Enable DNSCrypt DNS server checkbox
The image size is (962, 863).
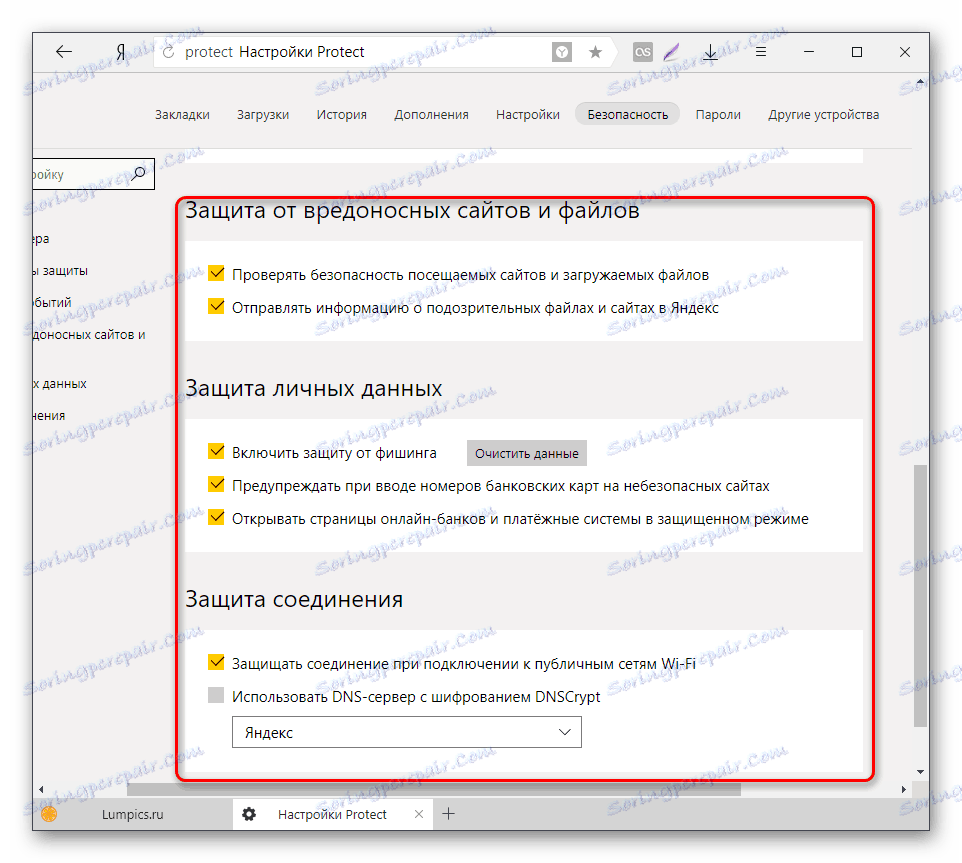(x=216, y=695)
